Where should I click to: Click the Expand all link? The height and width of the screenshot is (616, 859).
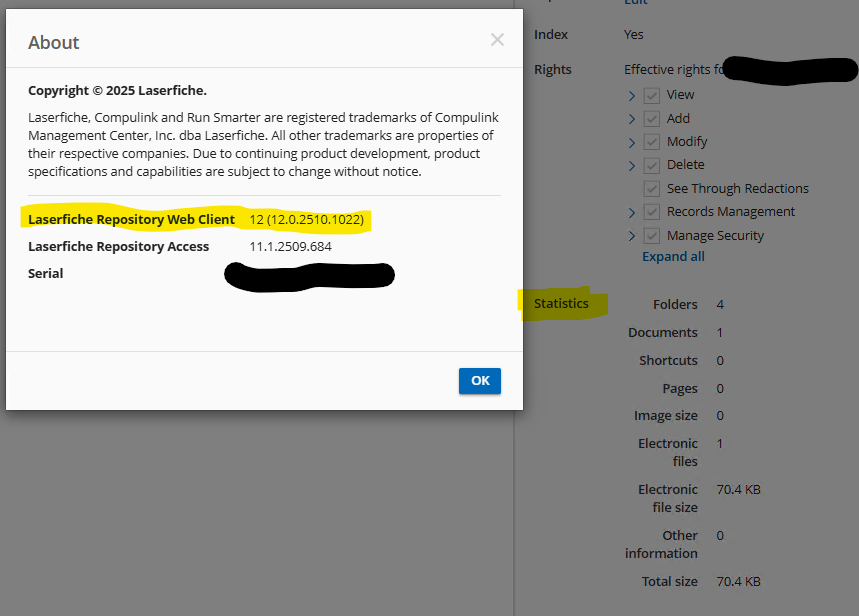pos(673,256)
